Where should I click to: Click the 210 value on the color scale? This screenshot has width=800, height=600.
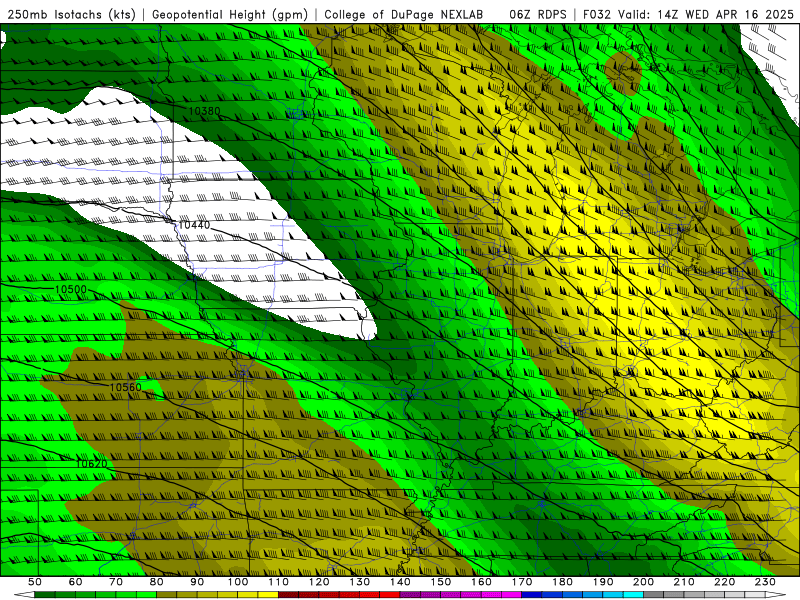[x=684, y=582]
